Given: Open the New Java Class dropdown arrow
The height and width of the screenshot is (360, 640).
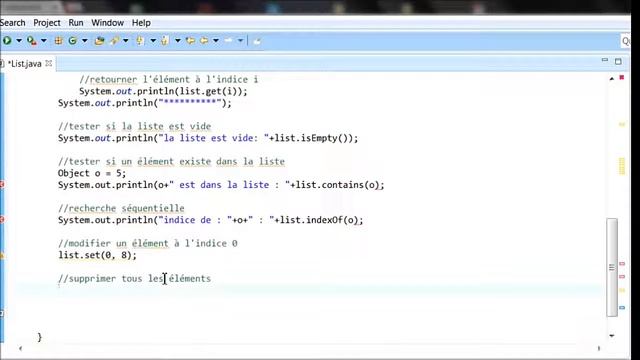Looking at the screenshot, I should (x=84, y=41).
